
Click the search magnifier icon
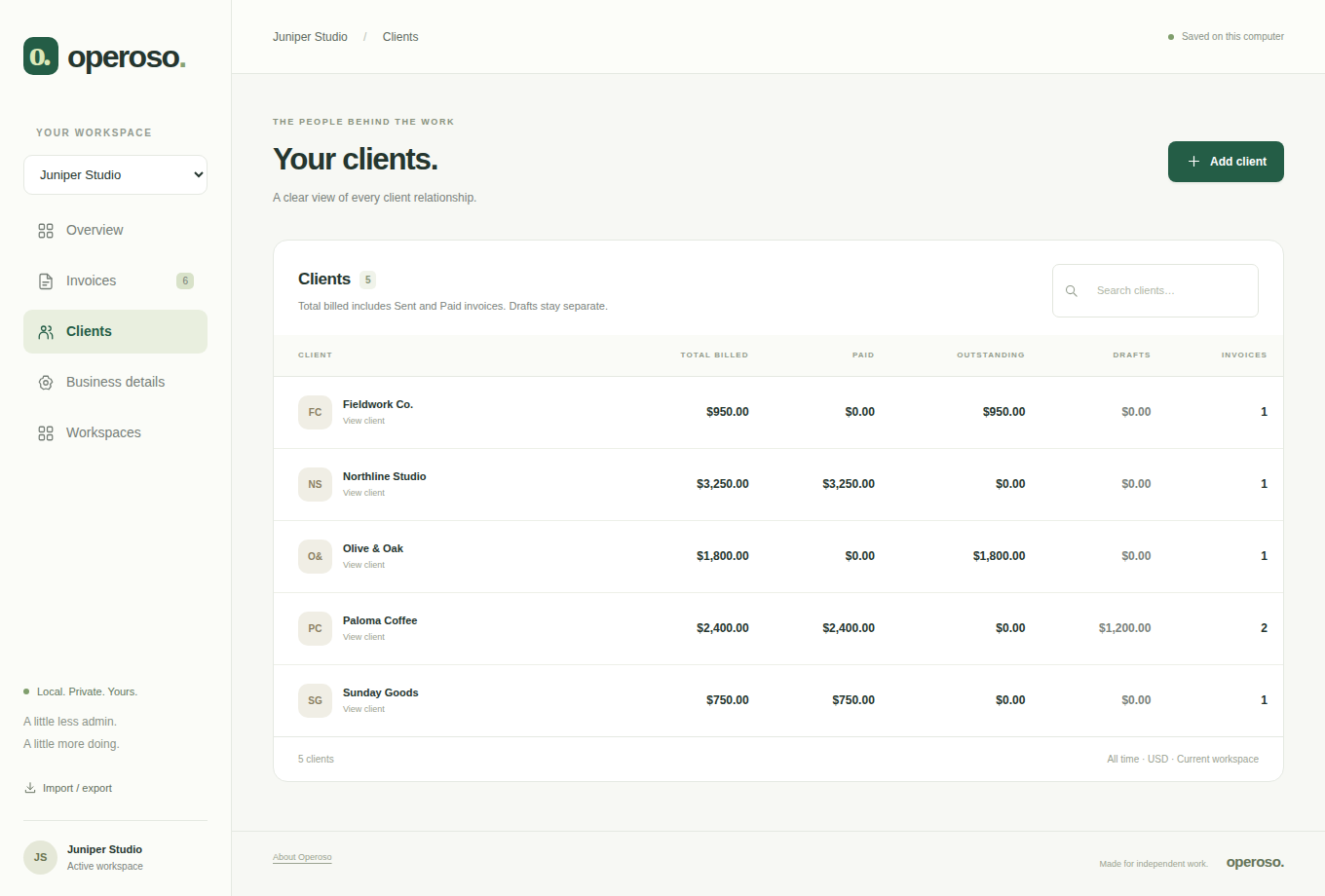(1072, 291)
